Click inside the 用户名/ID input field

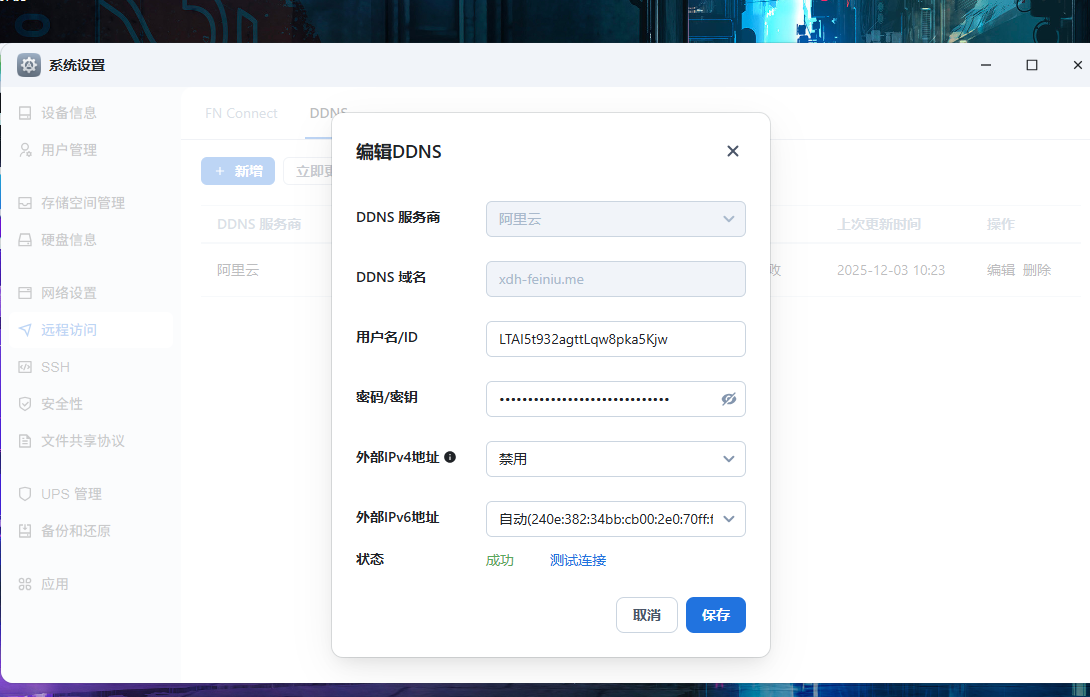pos(615,338)
